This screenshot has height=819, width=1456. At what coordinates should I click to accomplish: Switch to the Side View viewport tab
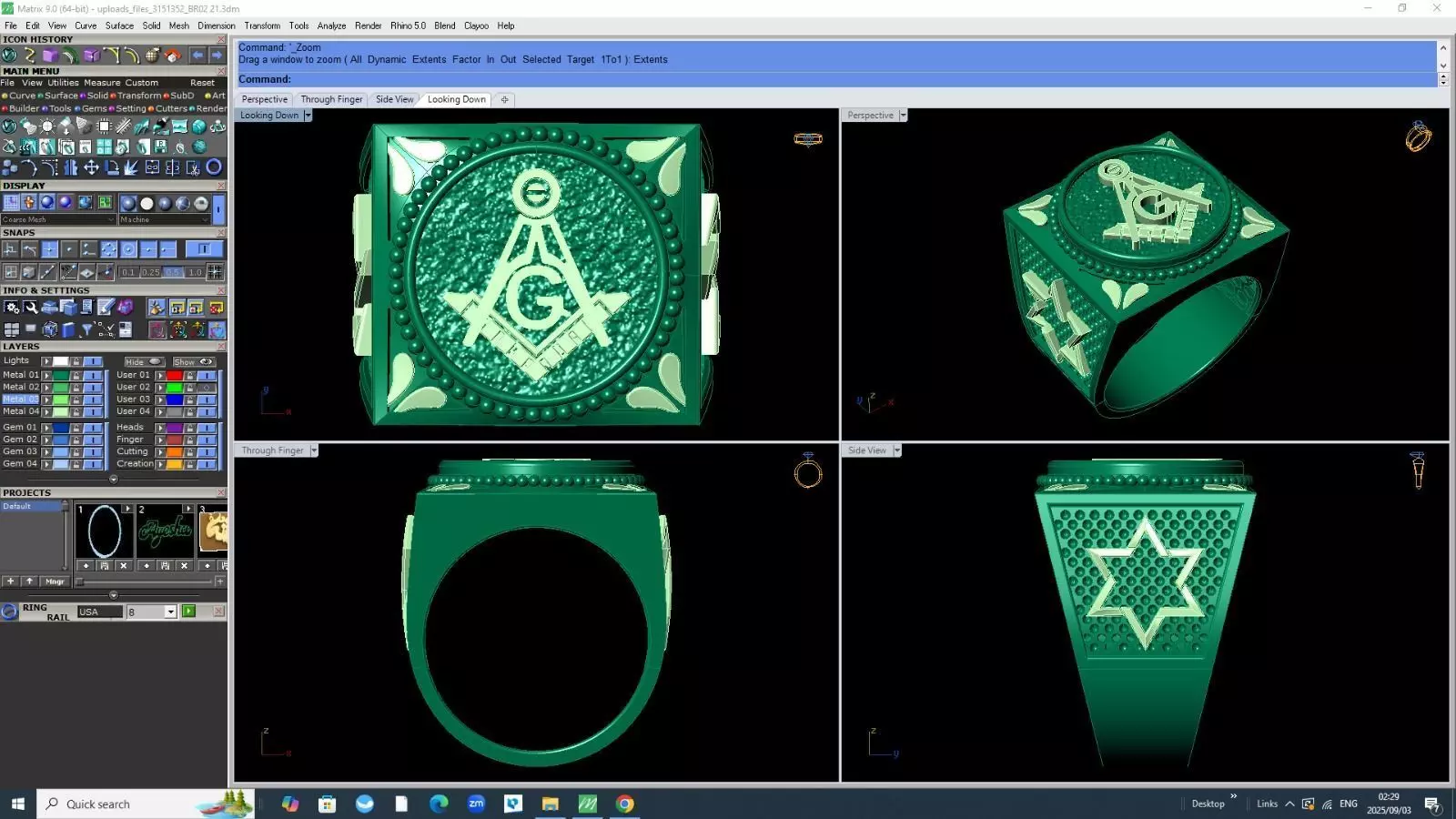(x=394, y=99)
